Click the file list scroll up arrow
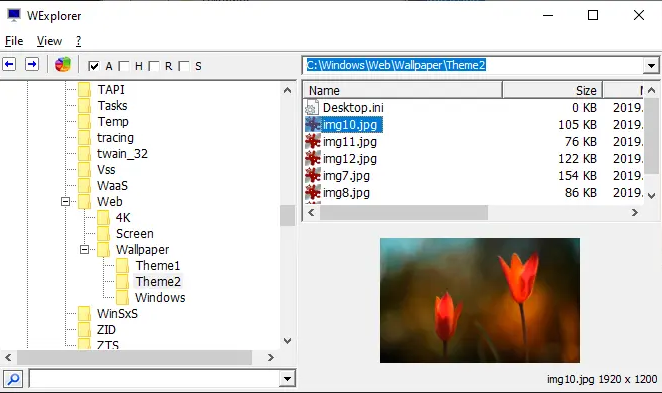Image resolution: width=662 pixels, height=393 pixels. click(651, 90)
